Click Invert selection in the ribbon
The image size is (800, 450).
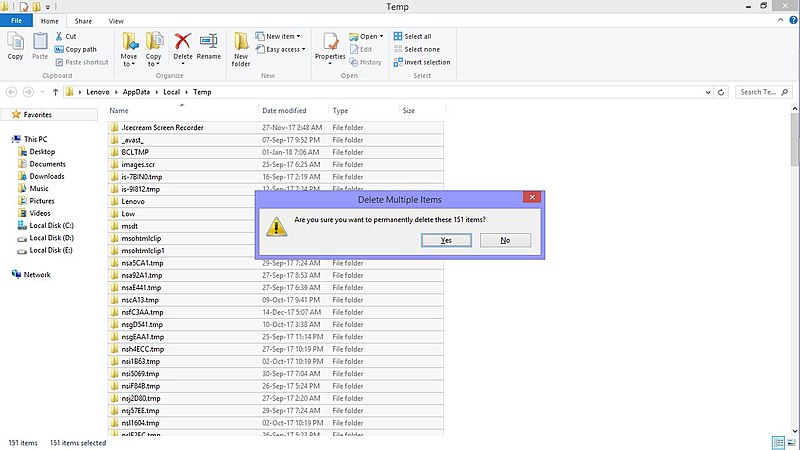click(x=422, y=62)
